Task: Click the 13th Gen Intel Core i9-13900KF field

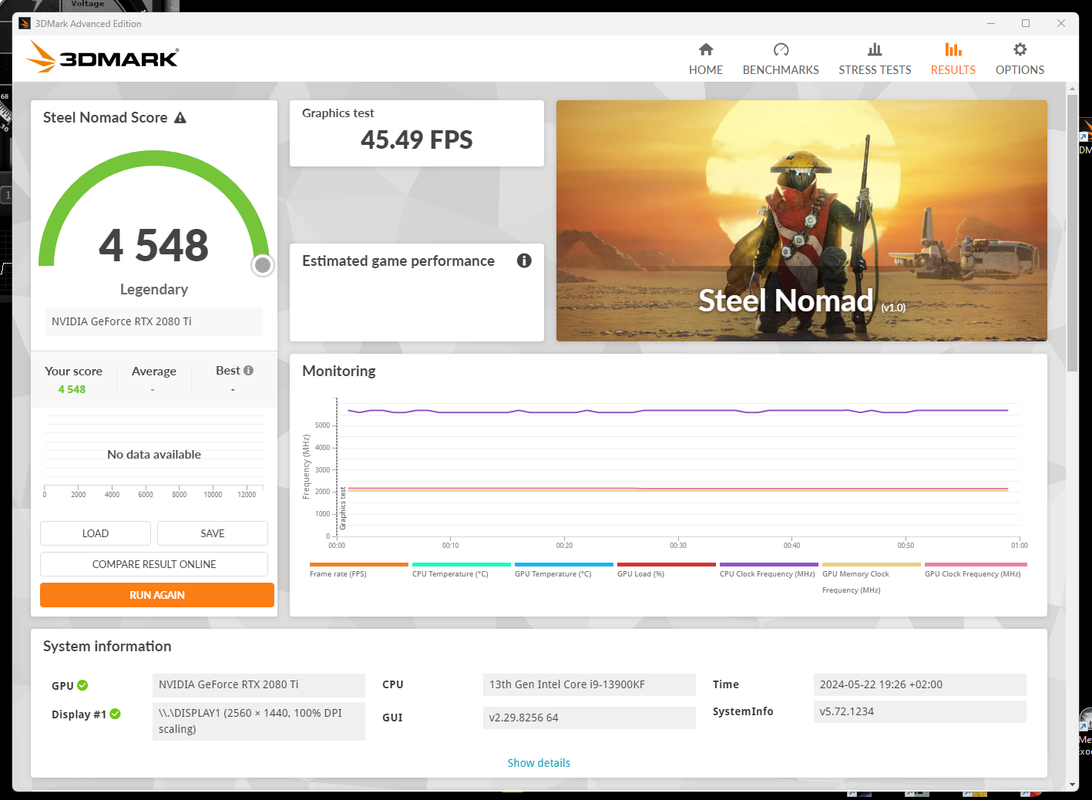Action: [x=589, y=684]
